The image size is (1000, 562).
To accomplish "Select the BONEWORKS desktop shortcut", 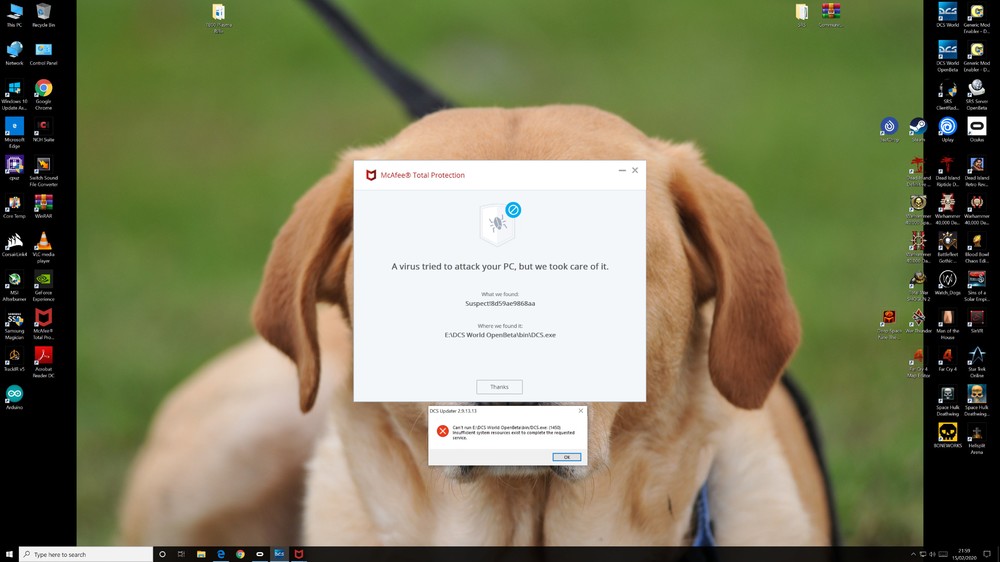I will click(x=947, y=436).
